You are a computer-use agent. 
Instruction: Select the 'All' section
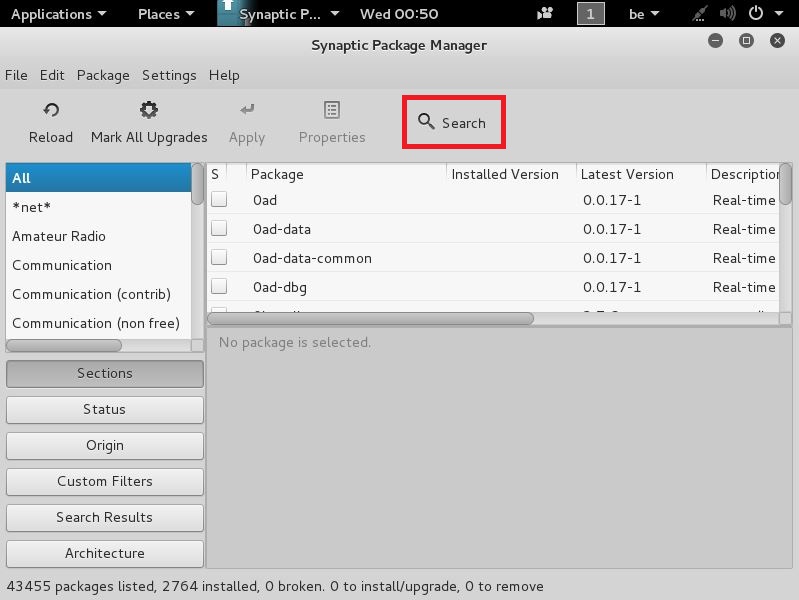point(98,178)
